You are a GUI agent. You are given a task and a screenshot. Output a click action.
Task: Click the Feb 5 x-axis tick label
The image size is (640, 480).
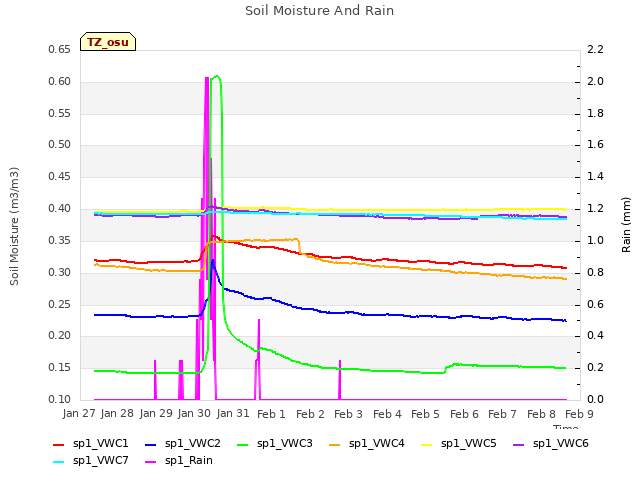425,414
